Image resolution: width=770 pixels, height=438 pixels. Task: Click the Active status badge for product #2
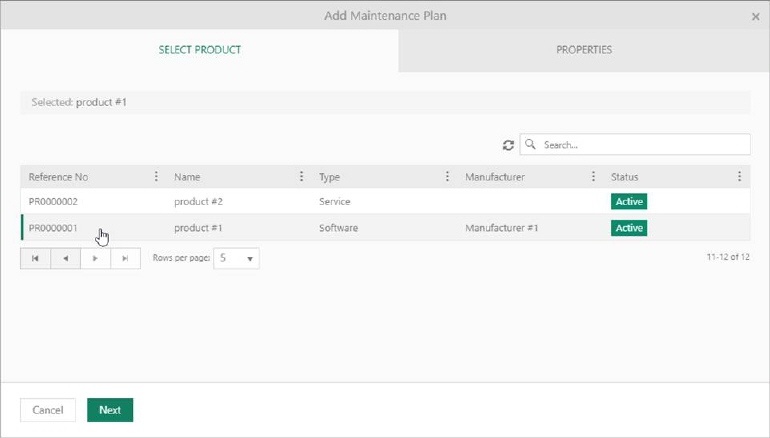coord(629,201)
